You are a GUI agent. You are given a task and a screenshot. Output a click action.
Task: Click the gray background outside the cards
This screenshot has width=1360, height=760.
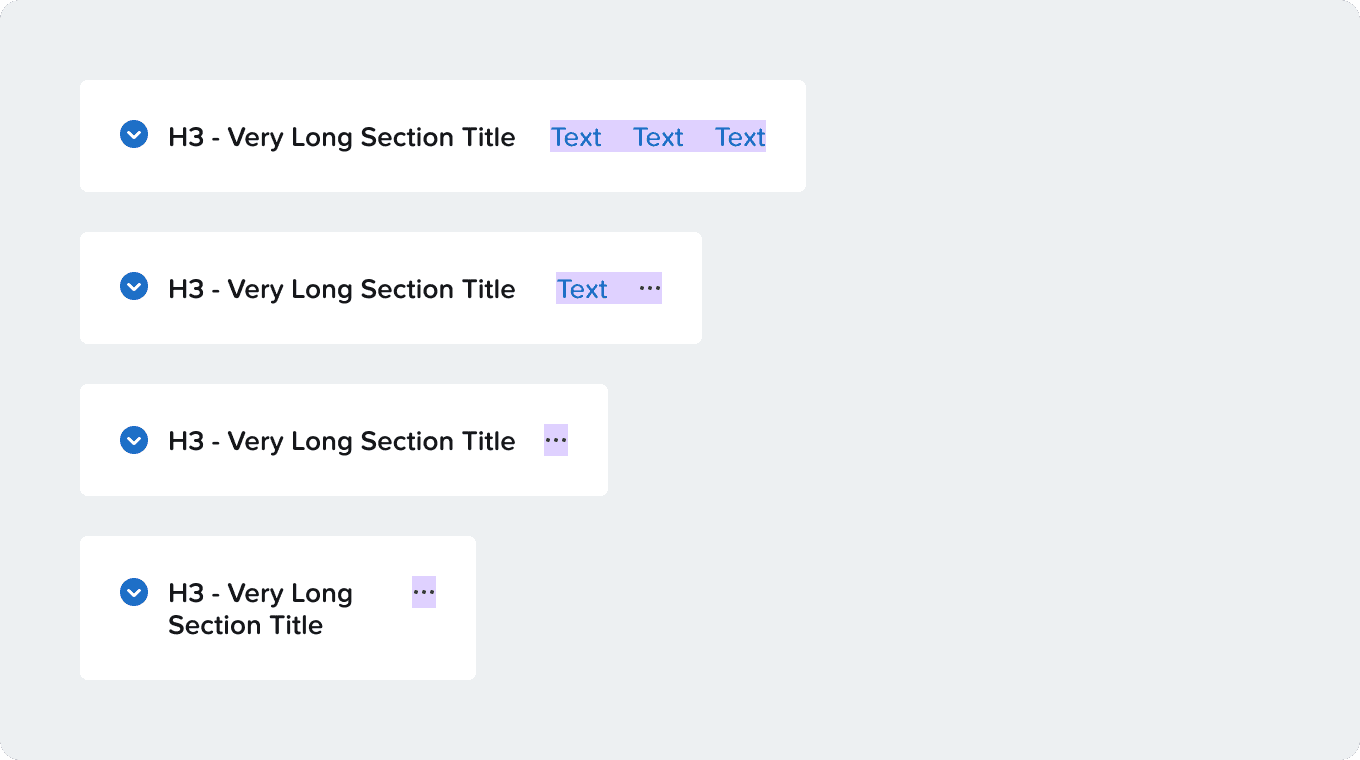(1050, 400)
